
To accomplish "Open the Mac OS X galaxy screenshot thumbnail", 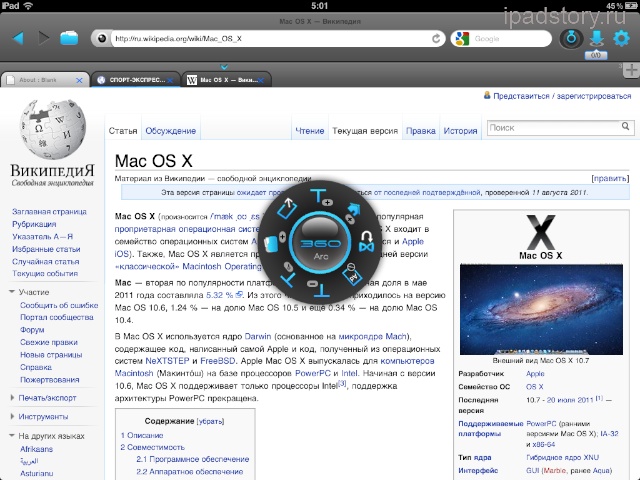I will (x=541, y=310).
